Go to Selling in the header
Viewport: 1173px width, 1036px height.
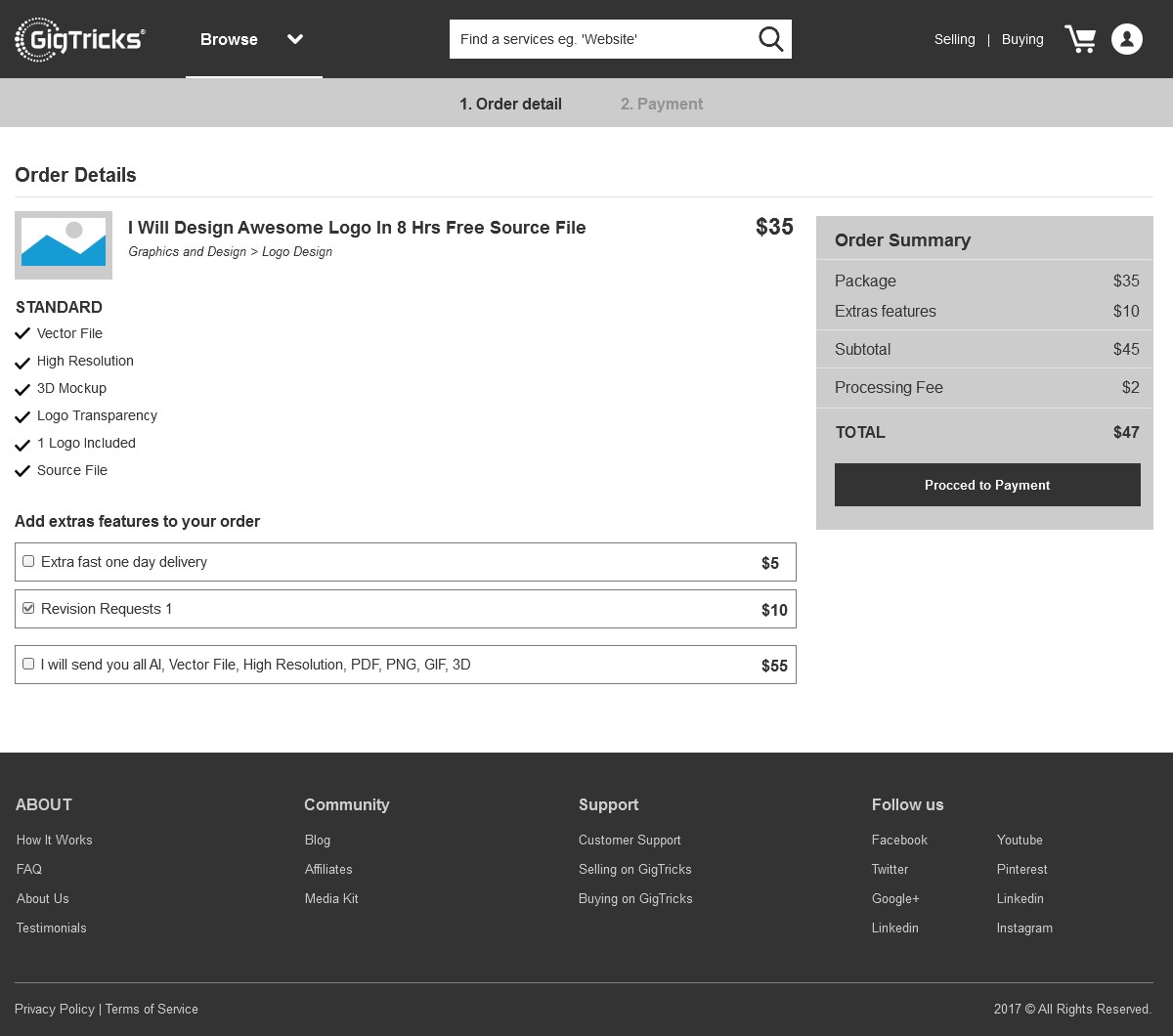[954, 39]
